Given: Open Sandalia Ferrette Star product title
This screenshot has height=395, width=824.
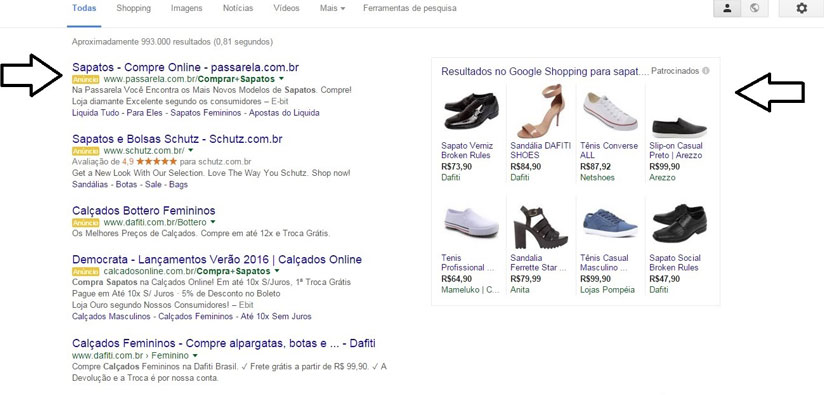Looking at the screenshot, I should (x=538, y=263).
